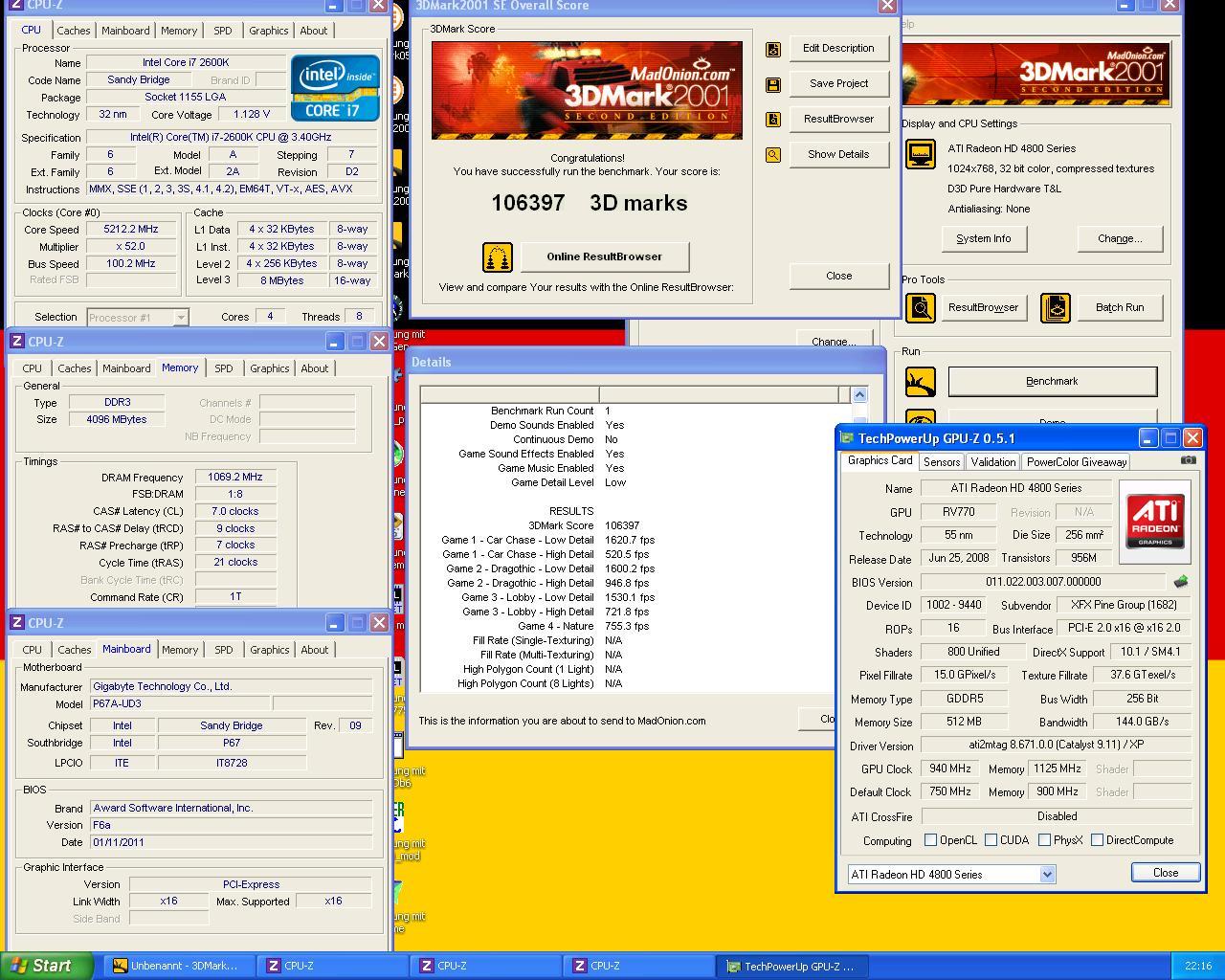Click the ResultBrowser magnifier icon in Pro Tools

(920, 308)
